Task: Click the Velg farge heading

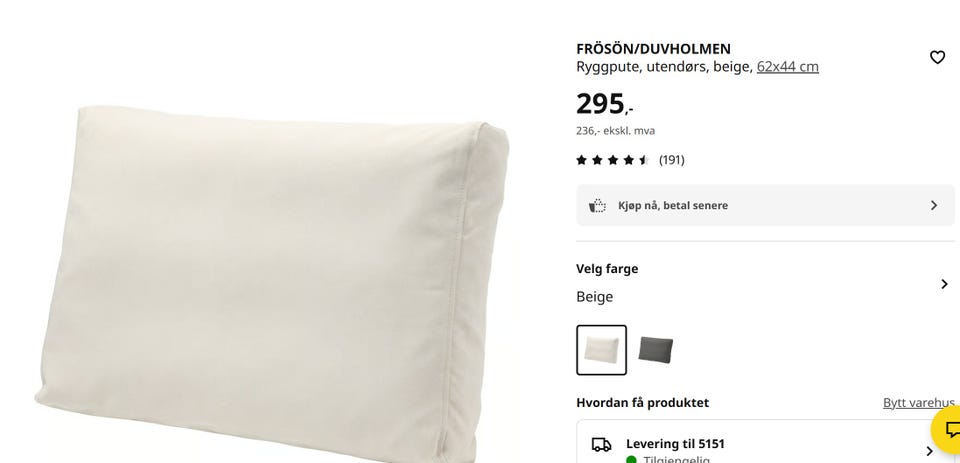Action: click(607, 269)
